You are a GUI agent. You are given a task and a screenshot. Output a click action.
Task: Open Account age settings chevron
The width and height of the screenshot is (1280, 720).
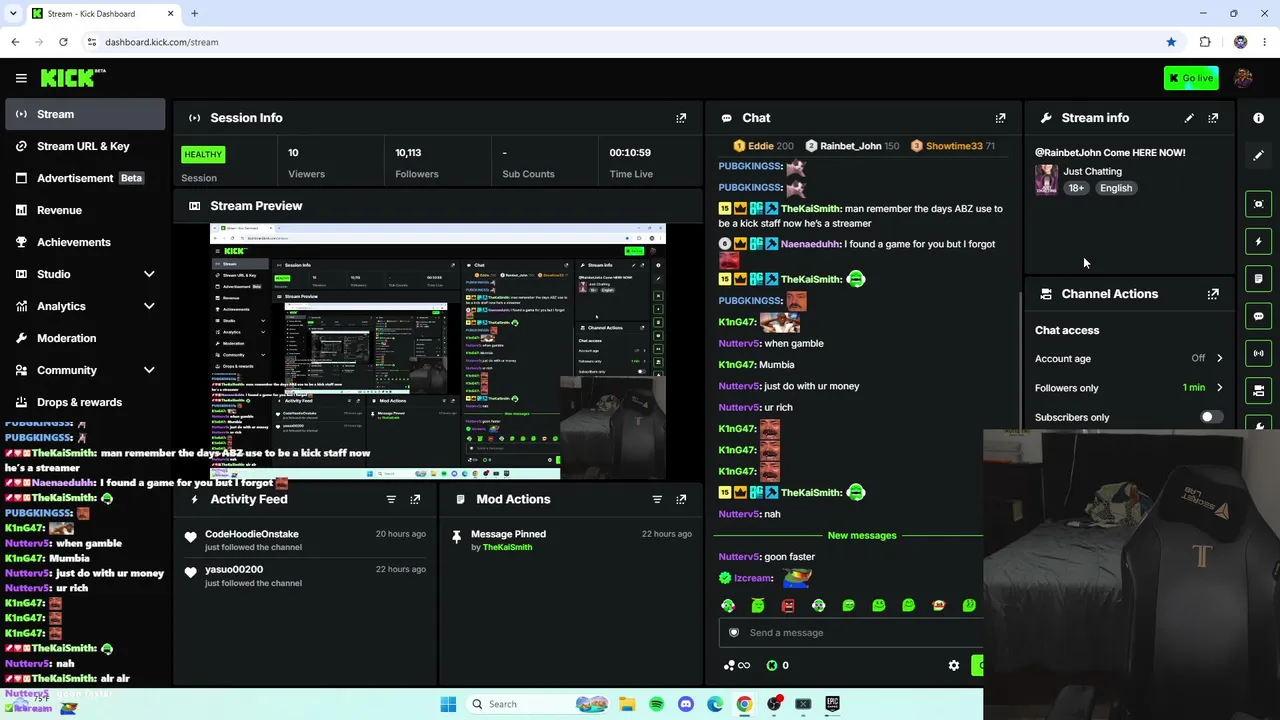1219,358
